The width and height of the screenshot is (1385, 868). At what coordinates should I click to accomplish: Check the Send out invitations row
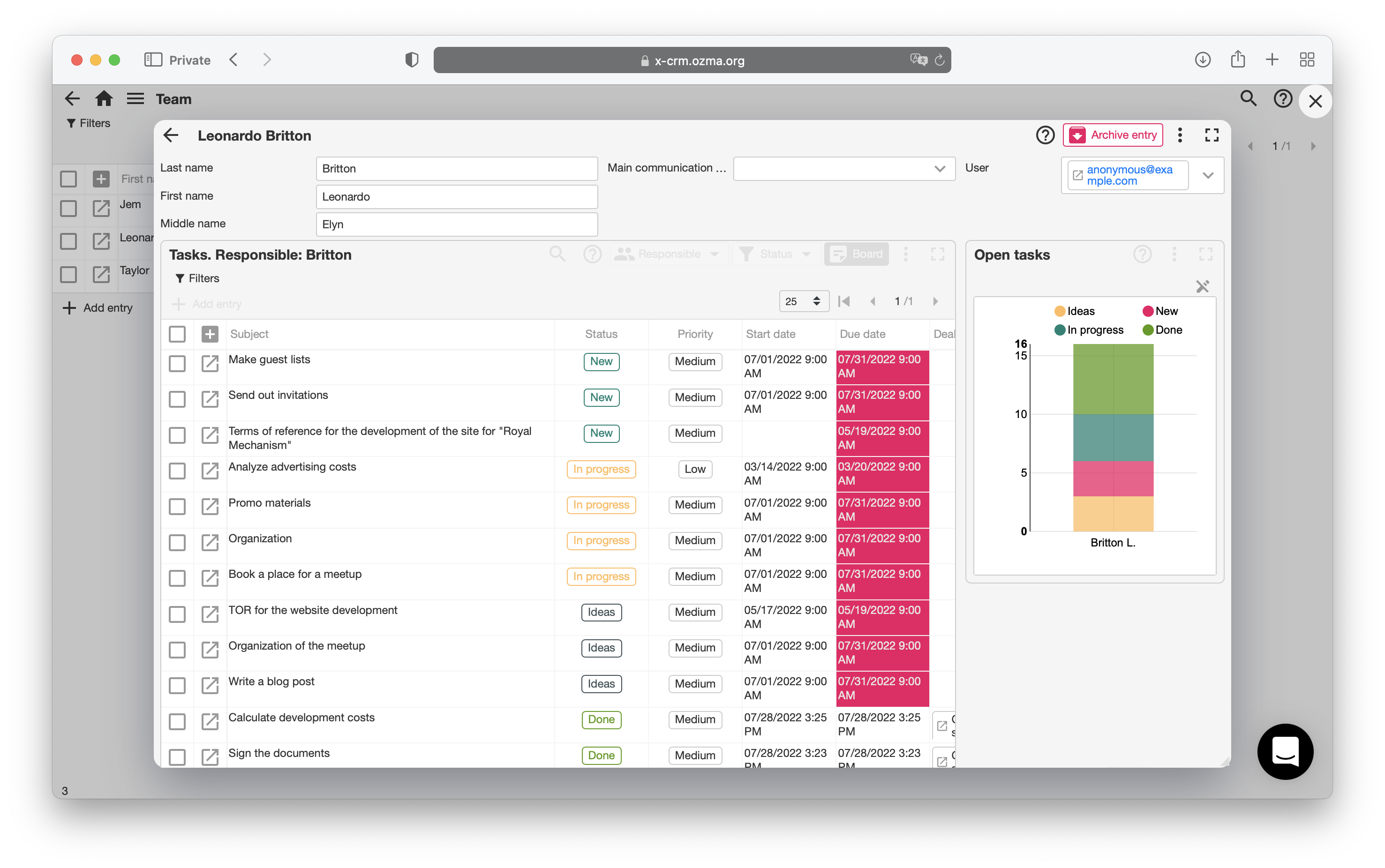pyautogui.click(x=177, y=399)
